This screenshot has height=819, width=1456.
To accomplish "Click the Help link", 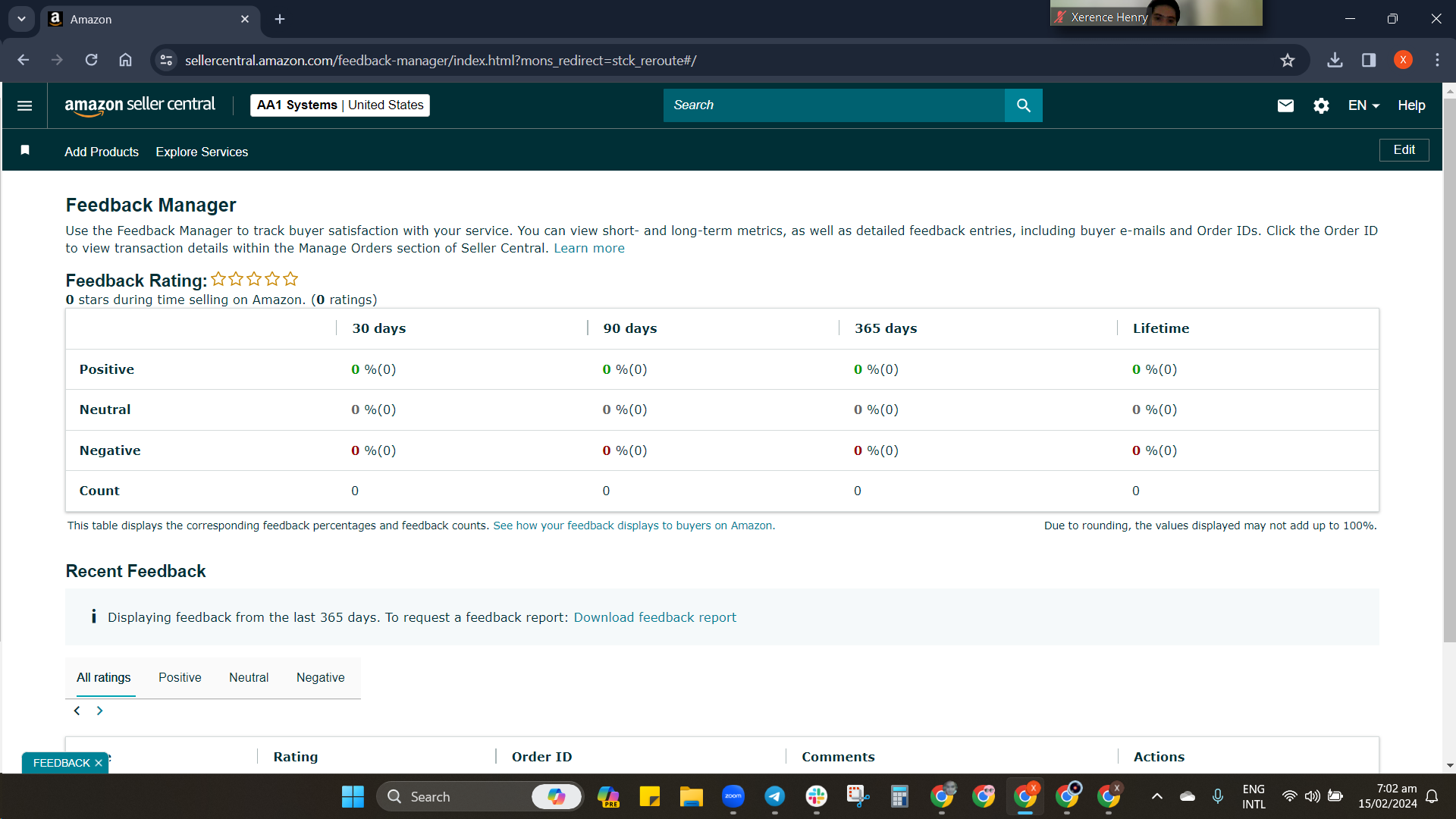I will [1411, 105].
